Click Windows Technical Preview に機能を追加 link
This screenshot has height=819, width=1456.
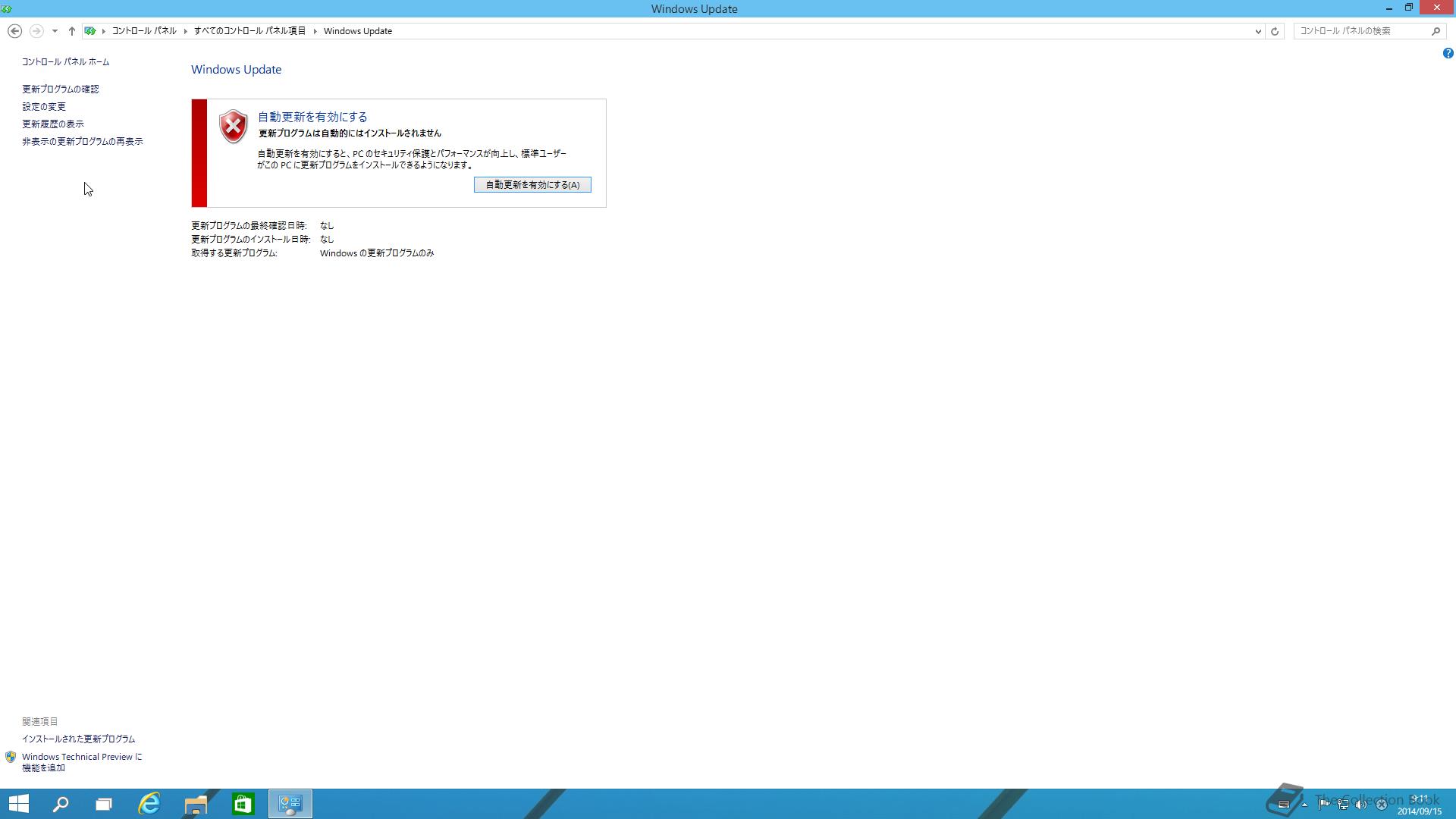coord(82,762)
